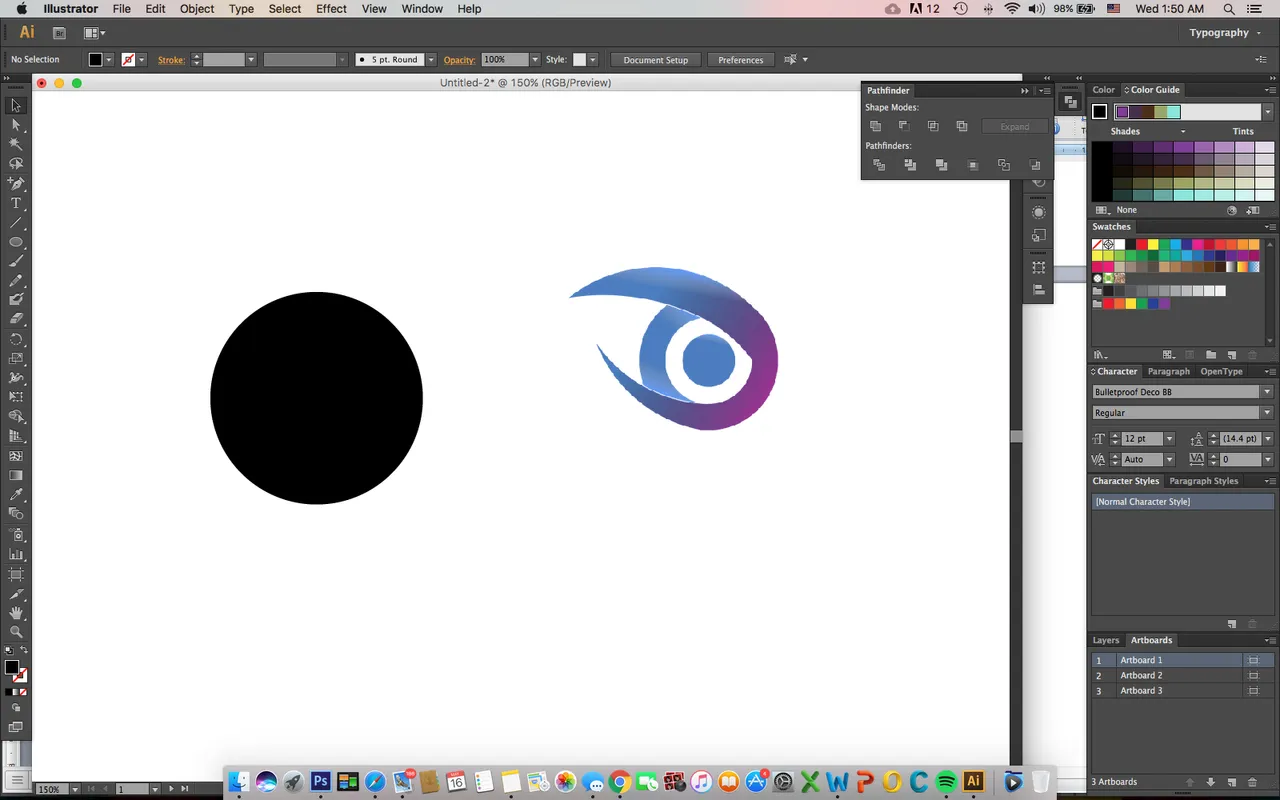The image size is (1280, 800).
Task: Pick the purple base color in Color Guide
Action: coord(1122,112)
